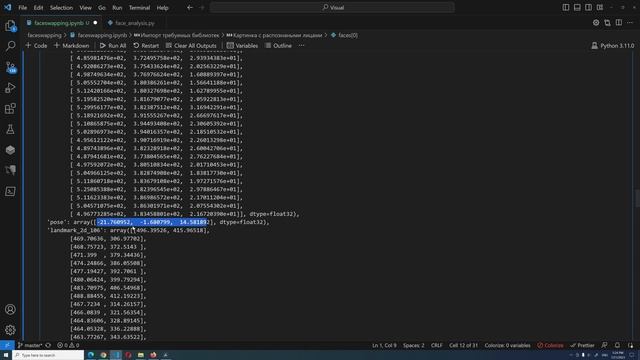Open the Edit menu

coord(38,8)
